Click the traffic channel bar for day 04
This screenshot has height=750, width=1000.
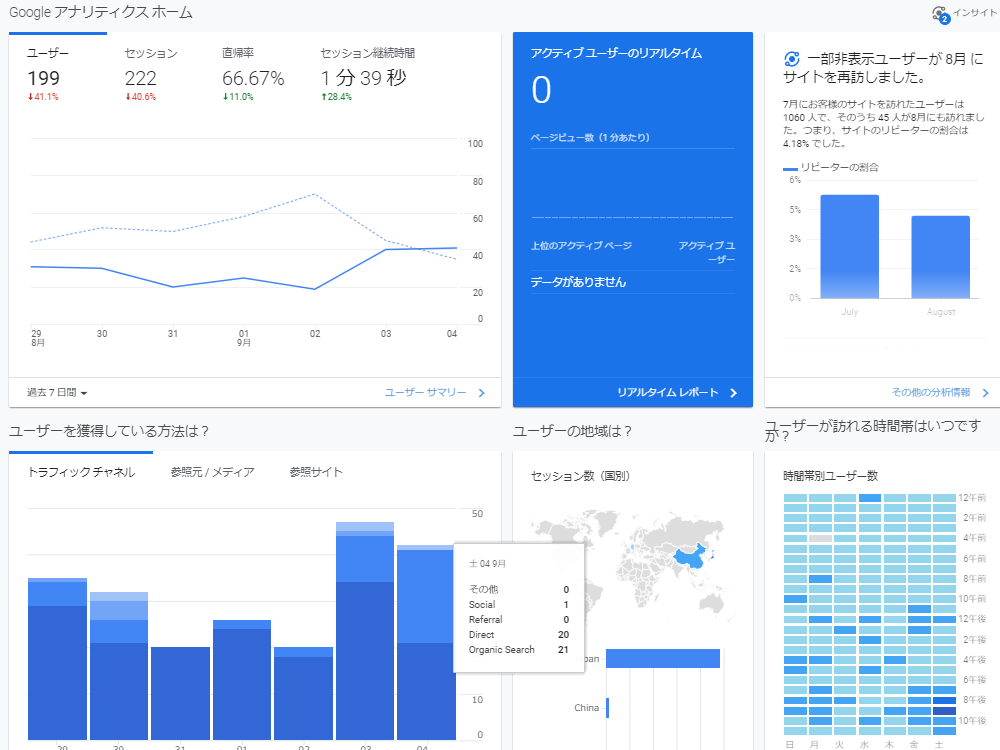point(425,642)
